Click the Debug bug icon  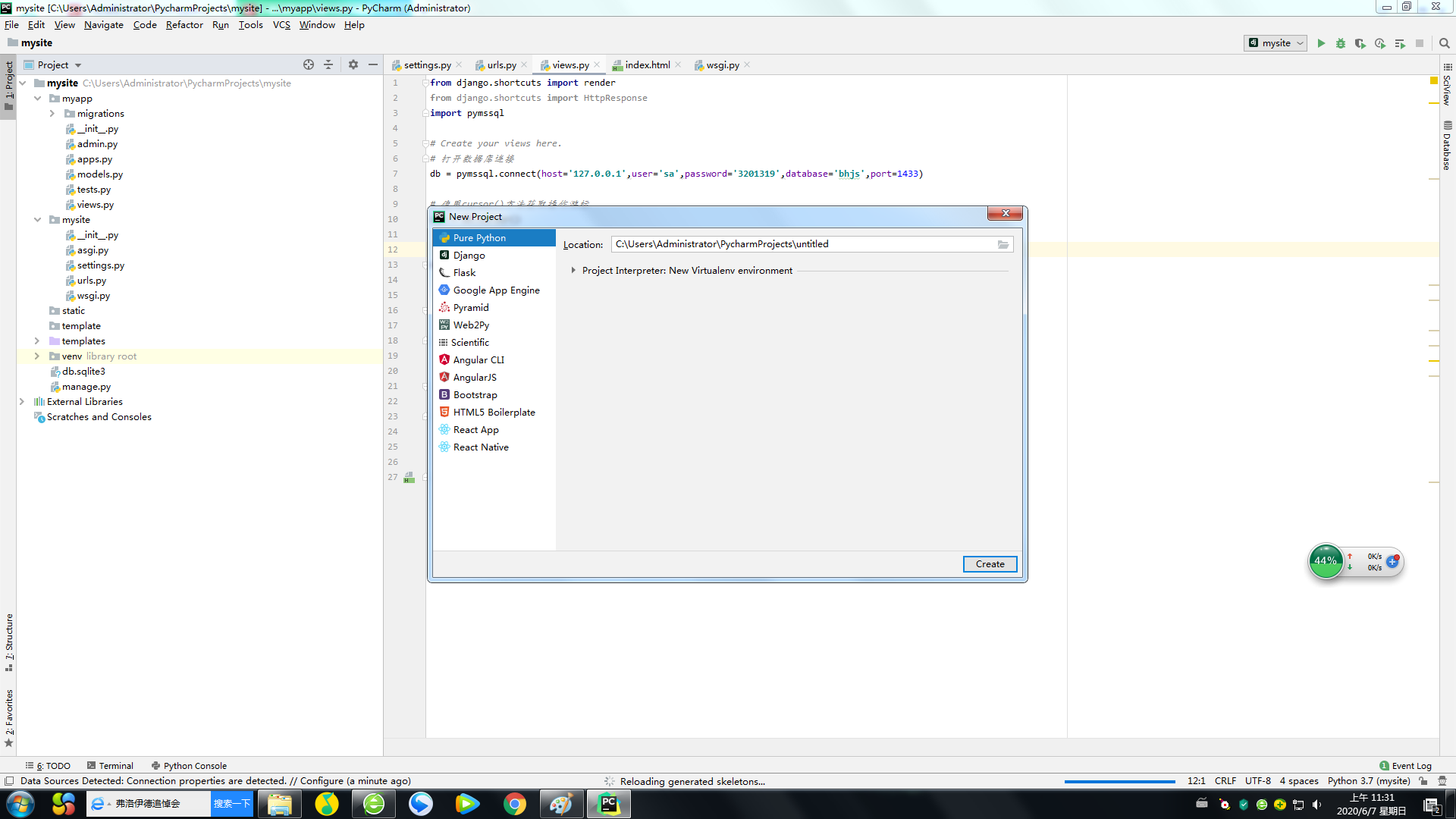coord(1341,43)
